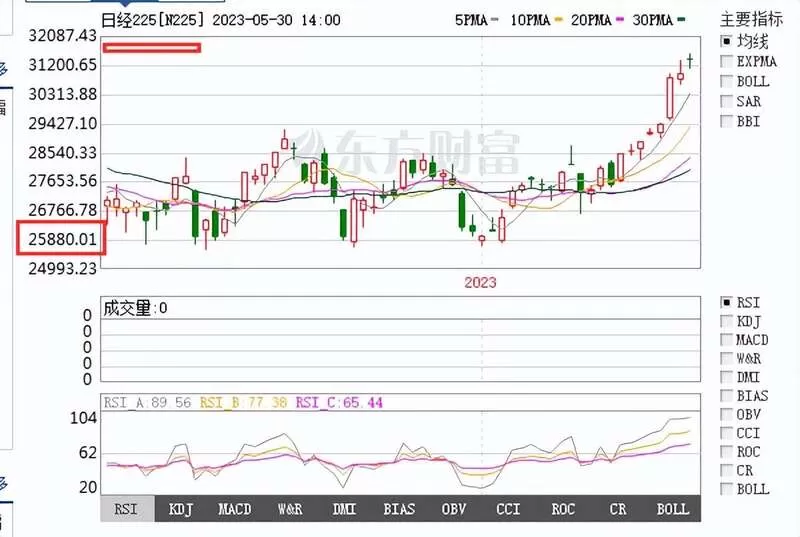Switch to the ROC tab
This screenshot has height=537, width=800.
tap(563, 509)
